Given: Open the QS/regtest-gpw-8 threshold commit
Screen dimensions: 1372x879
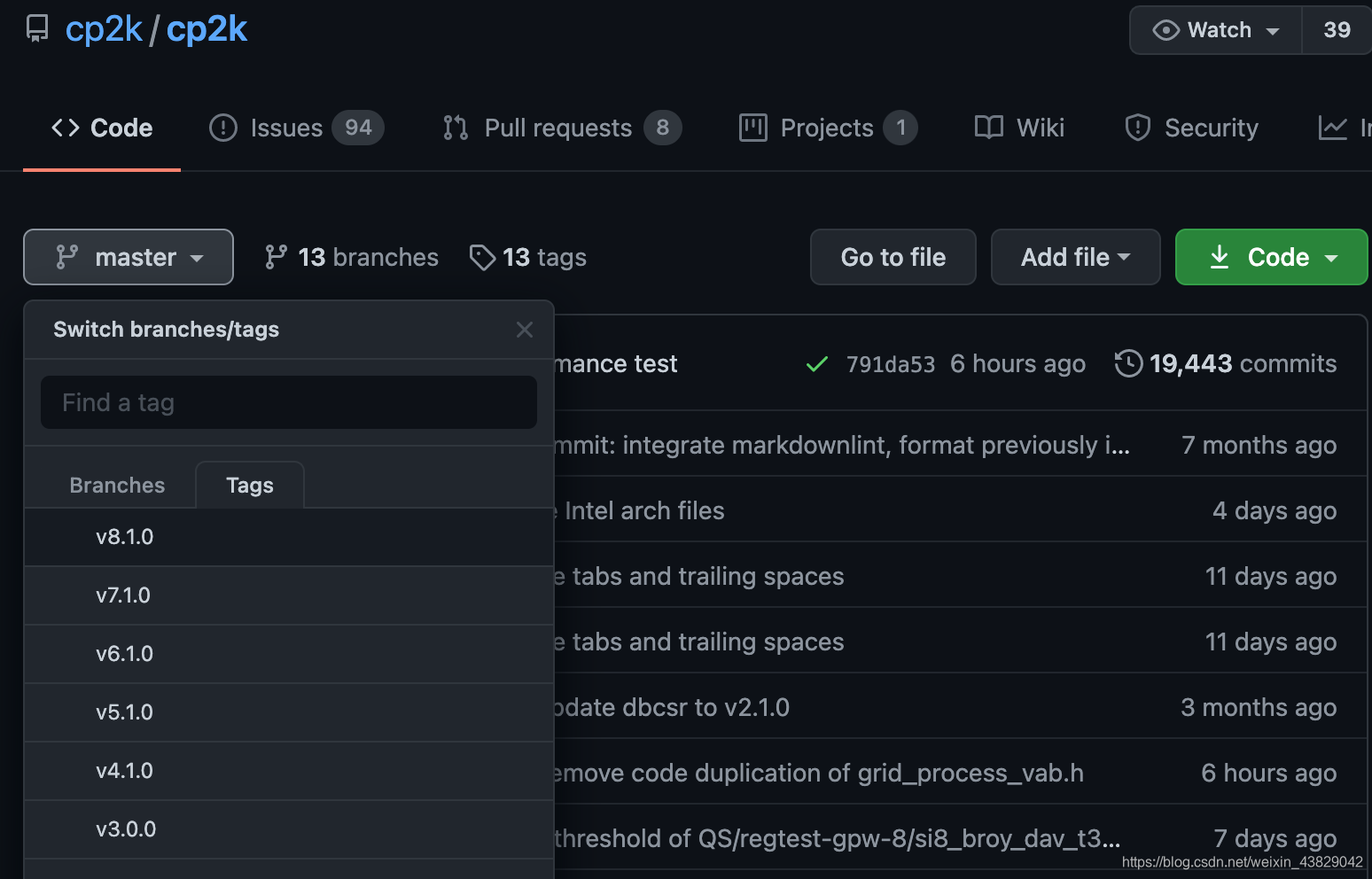Looking at the screenshot, I should (x=838, y=838).
